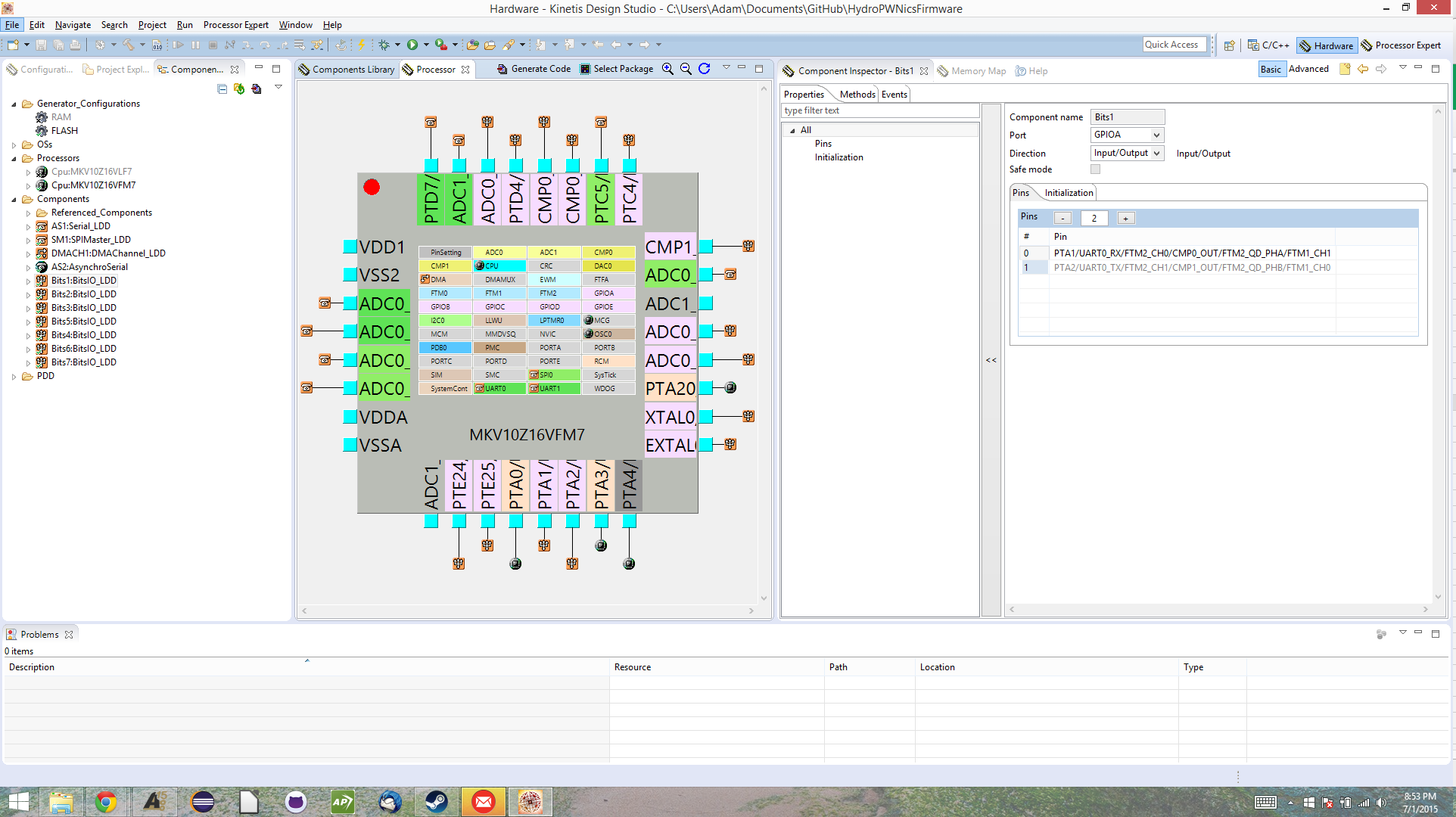This screenshot has height=817, width=1456.
Task: Collapse the Components tree node
Action: 14,200
